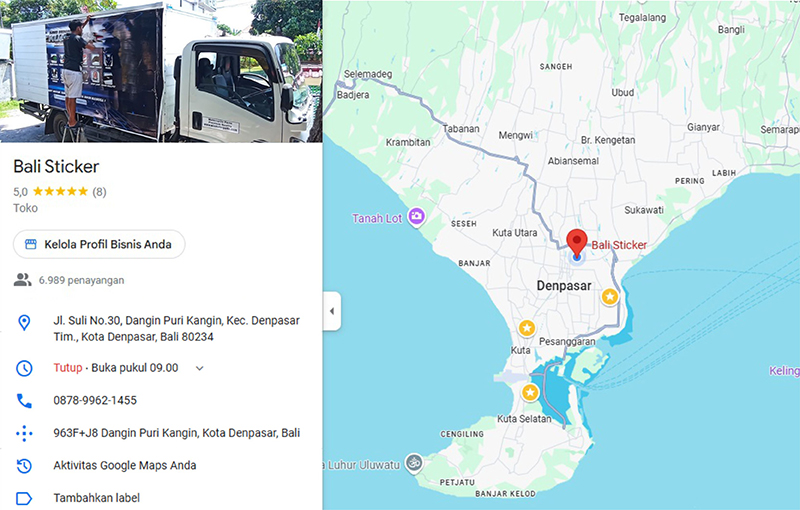The height and width of the screenshot is (510, 800).
Task: Click the plus code dots icon
Action: 24,433
